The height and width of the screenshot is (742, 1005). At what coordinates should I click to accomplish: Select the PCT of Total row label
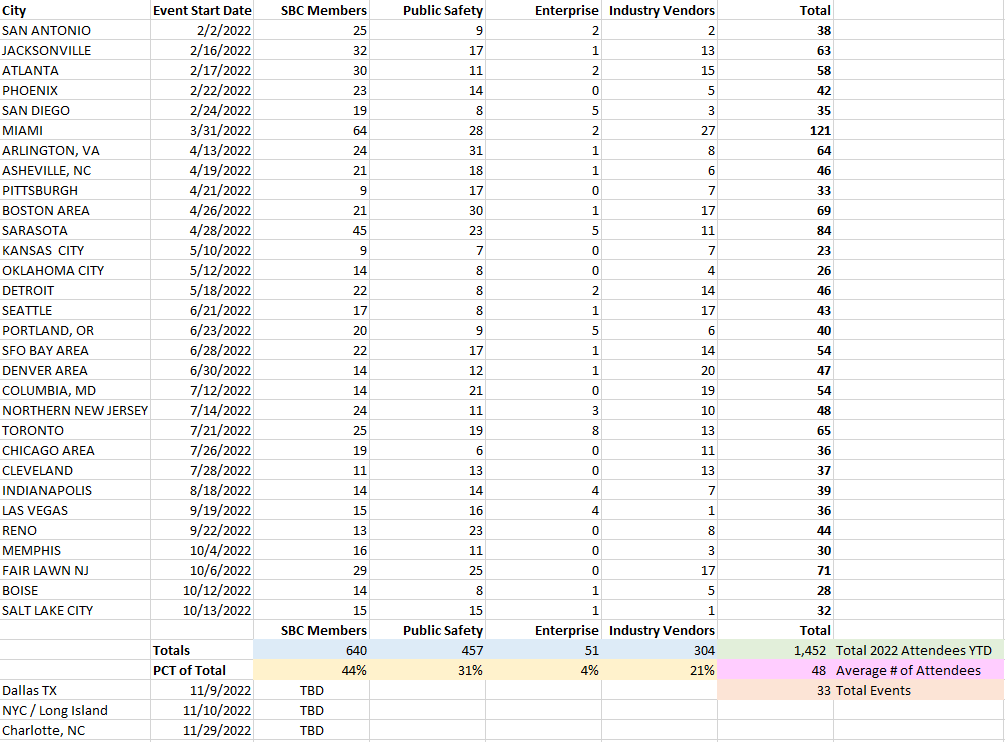[202, 670]
